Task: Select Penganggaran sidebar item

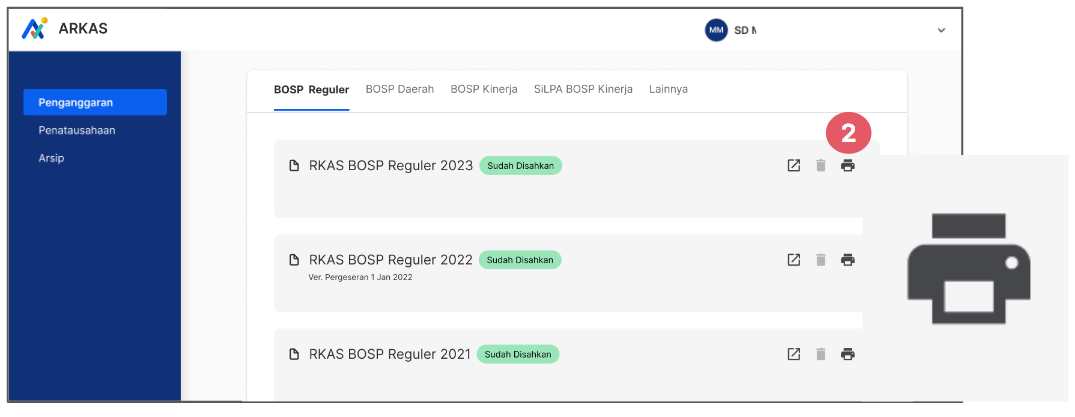Action: tap(95, 102)
